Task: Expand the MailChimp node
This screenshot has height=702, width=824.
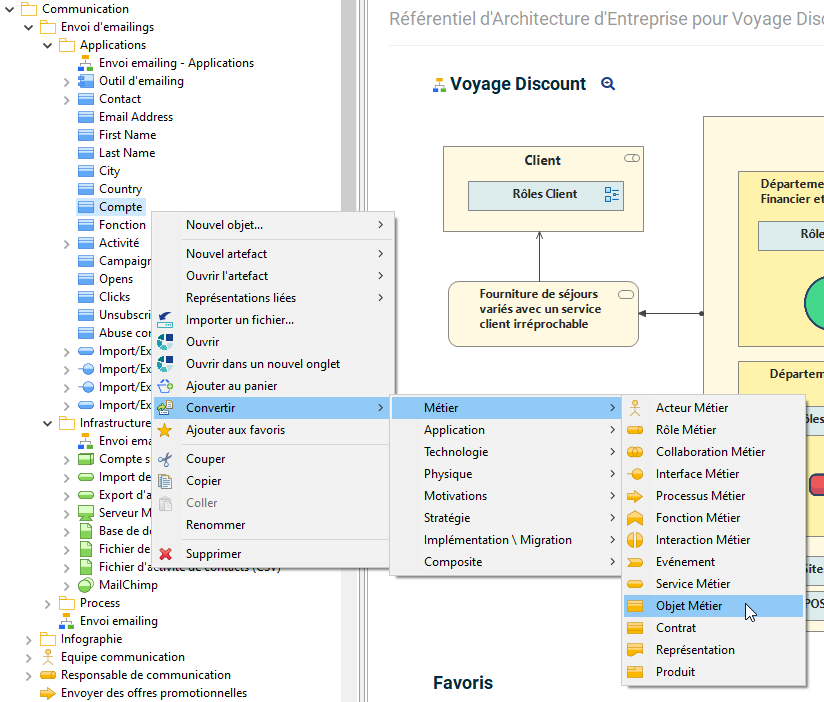Action: click(66, 586)
